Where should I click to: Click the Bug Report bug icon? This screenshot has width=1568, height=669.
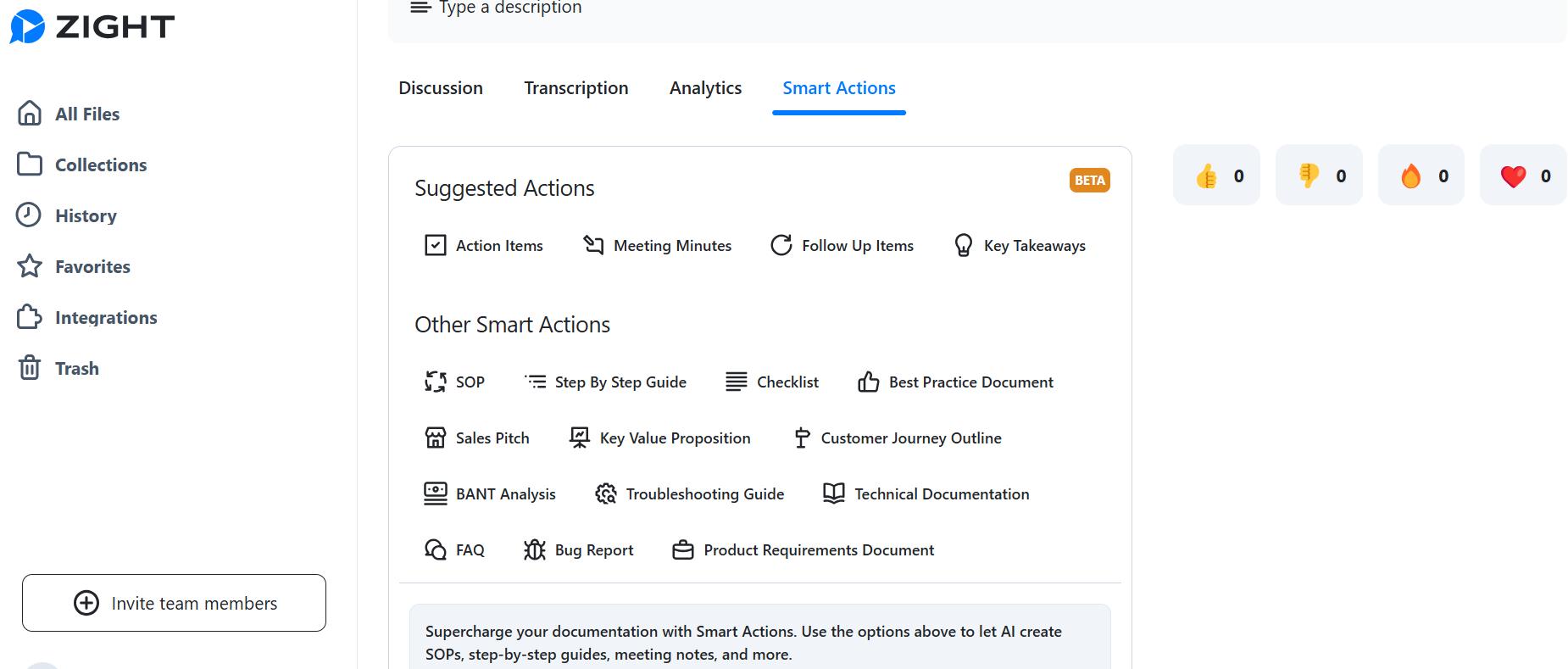(x=535, y=549)
